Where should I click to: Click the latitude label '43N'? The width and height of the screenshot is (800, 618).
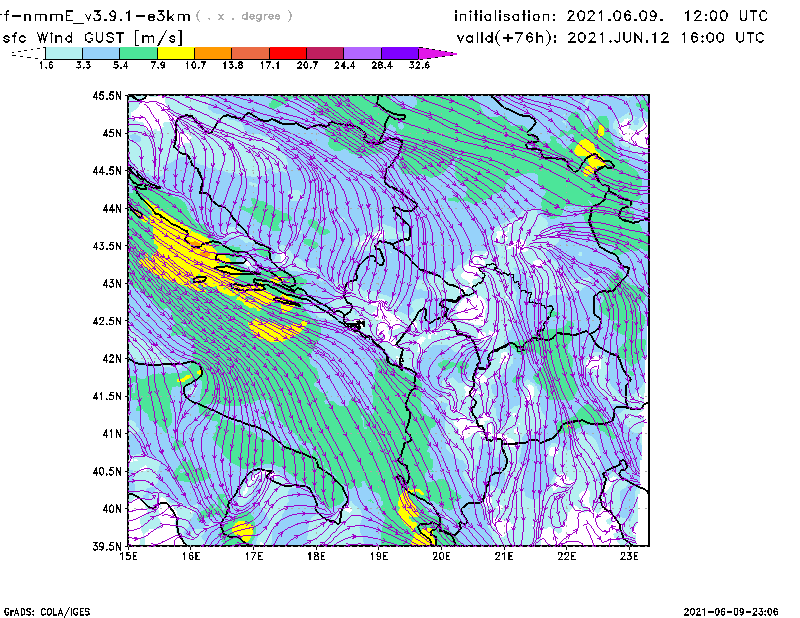(x=112, y=283)
